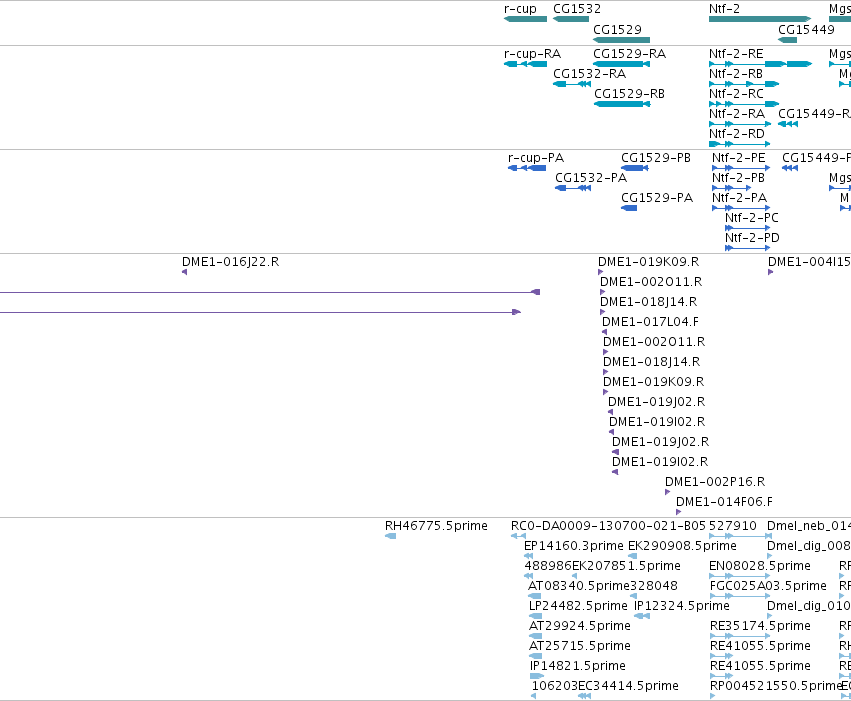
Task: Select the EP14160.3prime EST label
Action: coord(574,546)
